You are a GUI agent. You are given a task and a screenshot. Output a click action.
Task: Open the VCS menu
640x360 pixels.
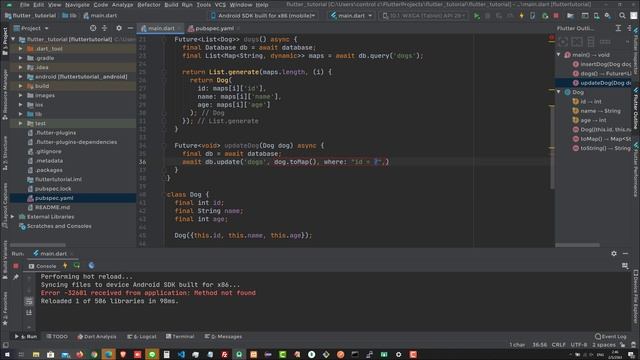(x=220, y=4)
